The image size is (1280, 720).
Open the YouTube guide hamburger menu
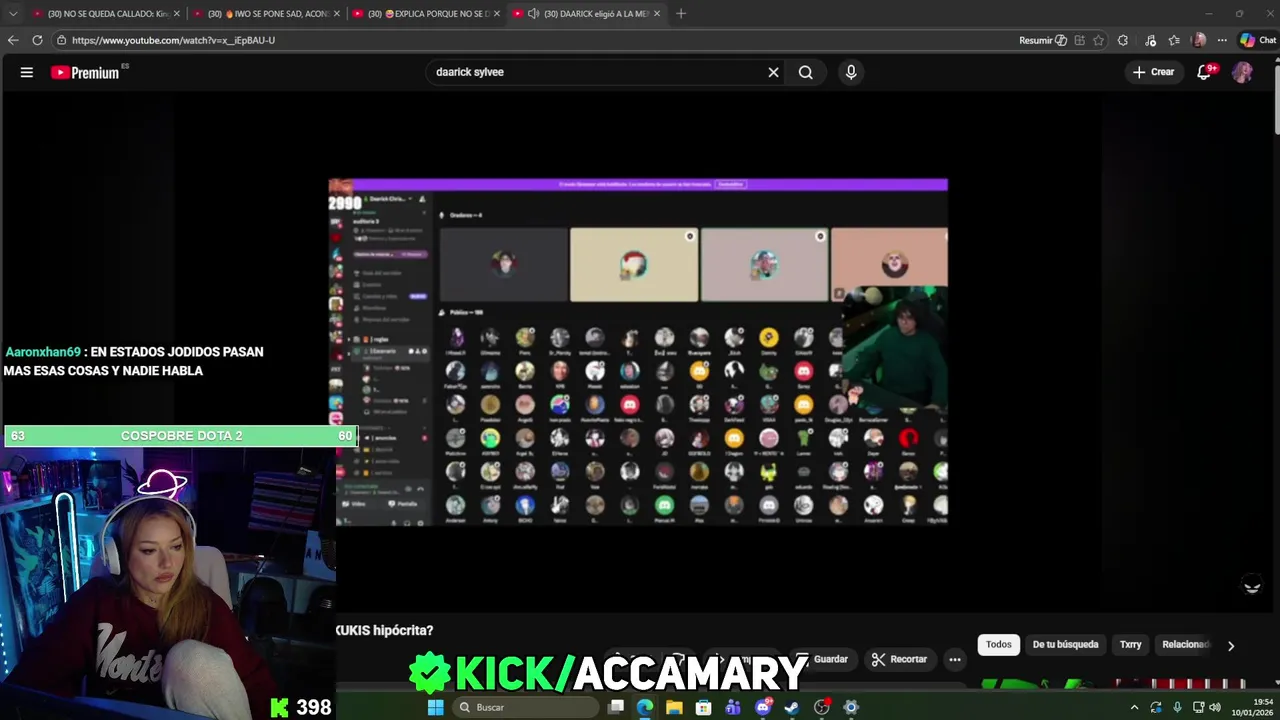(27, 72)
